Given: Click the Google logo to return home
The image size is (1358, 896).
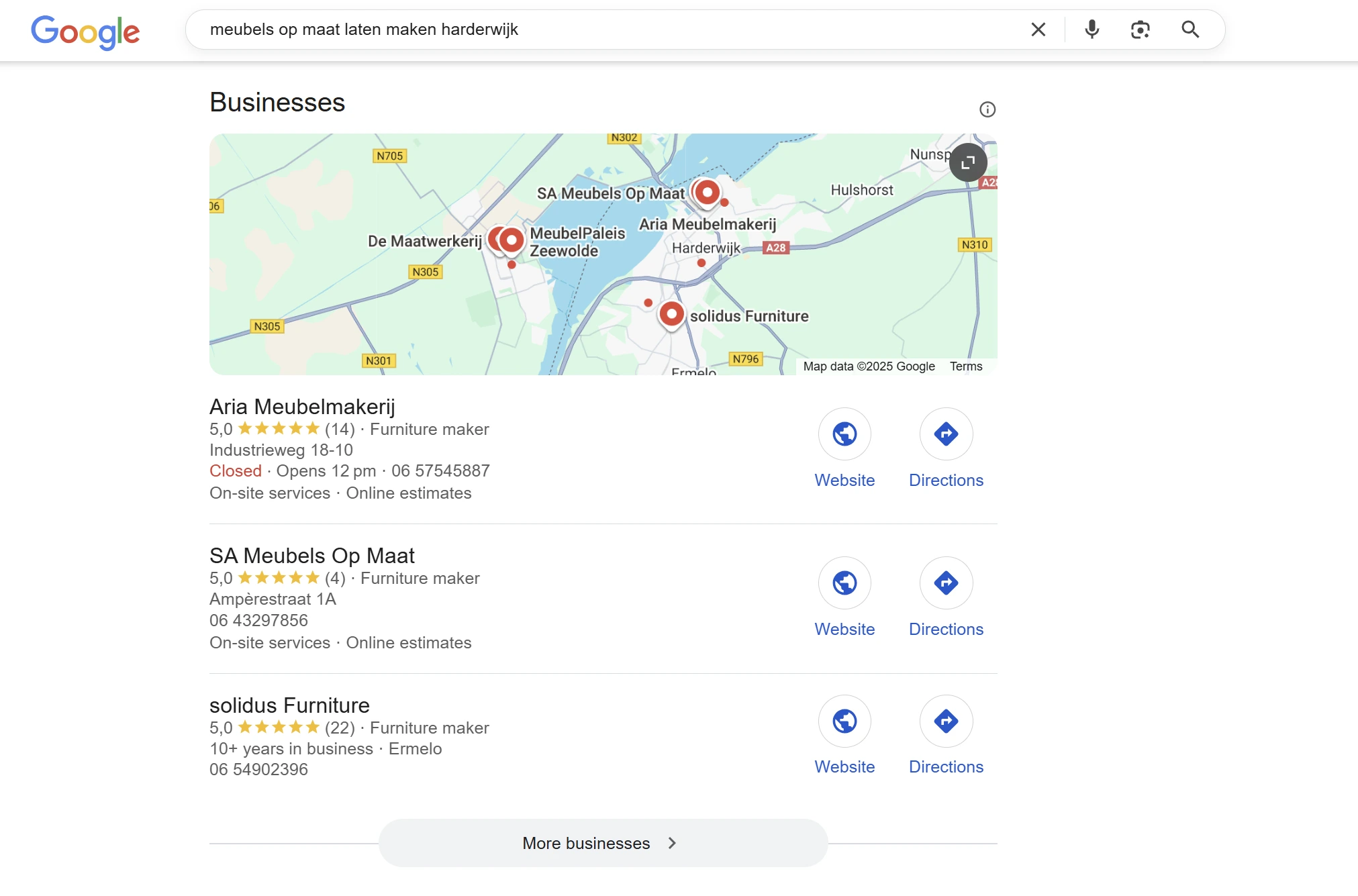Looking at the screenshot, I should (85, 31).
